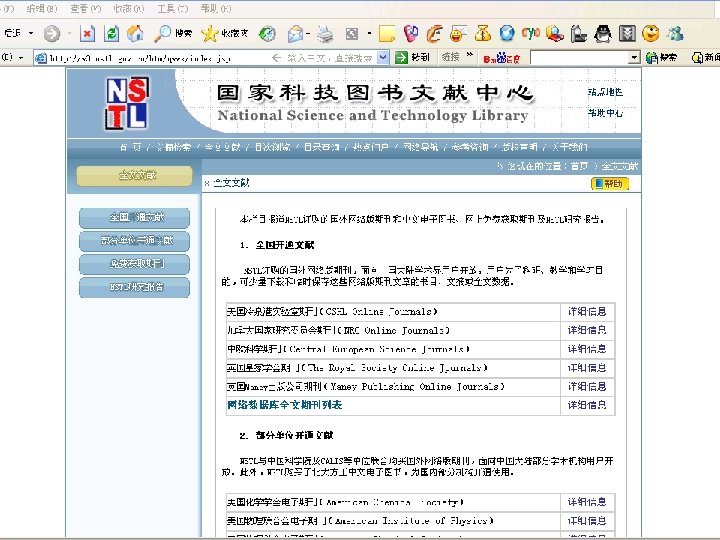Click the orange swirl e toolbar icon
Image resolution: width=720 pixels, height=540 pixels.
(x=434, y=34)
